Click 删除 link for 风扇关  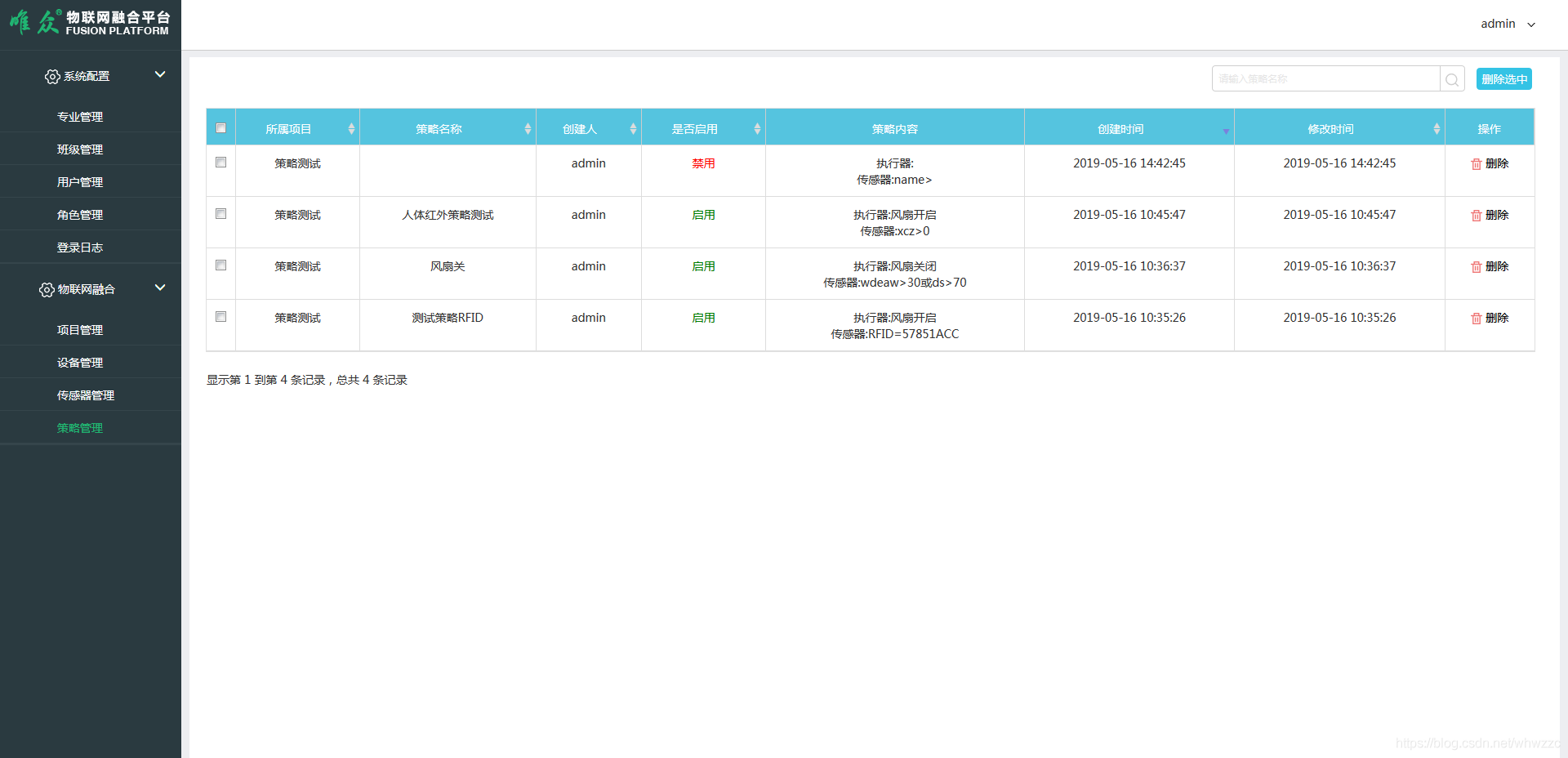tap(1497, 266)
